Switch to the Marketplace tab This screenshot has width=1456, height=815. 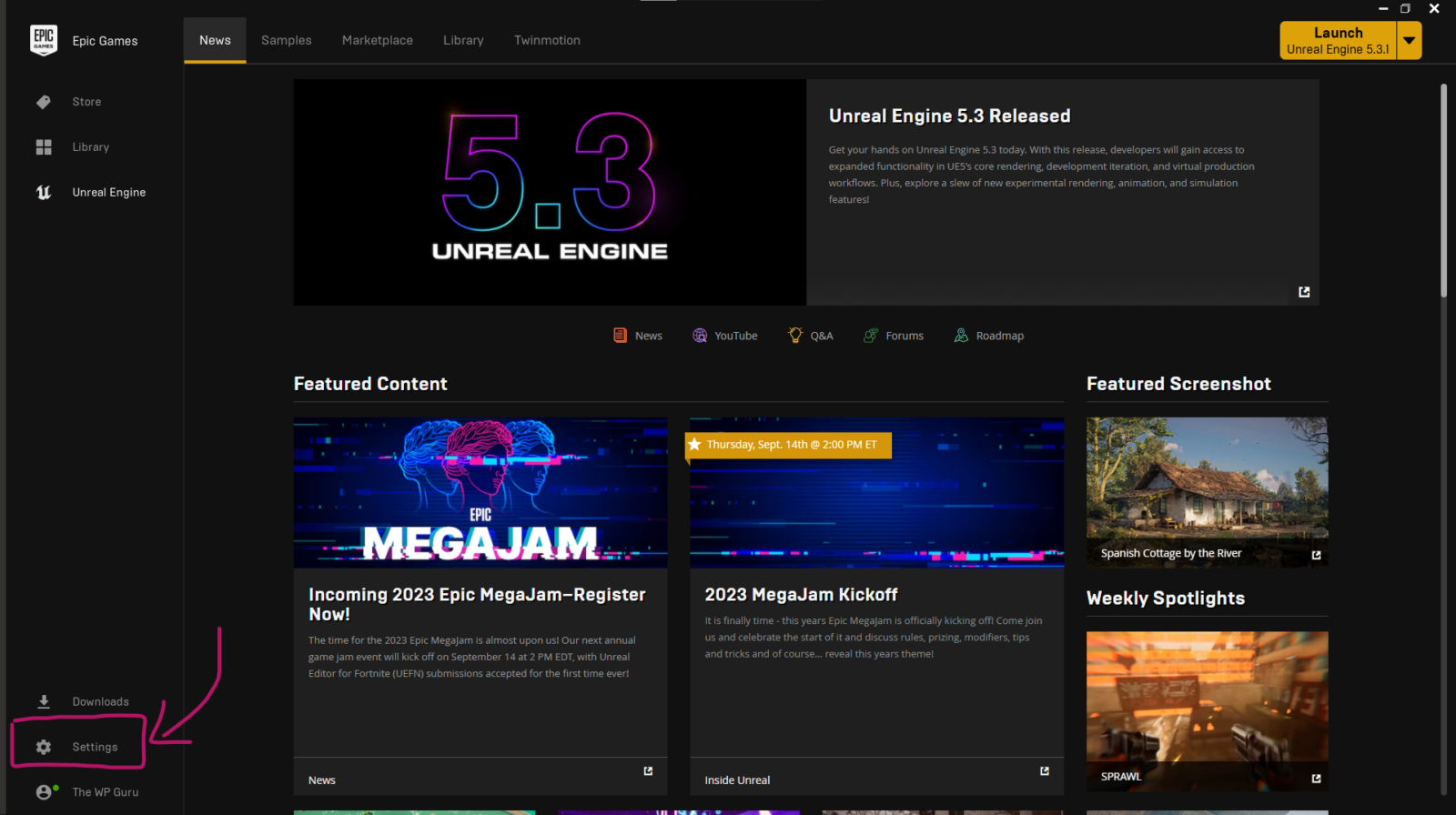[x=377, y=40]
